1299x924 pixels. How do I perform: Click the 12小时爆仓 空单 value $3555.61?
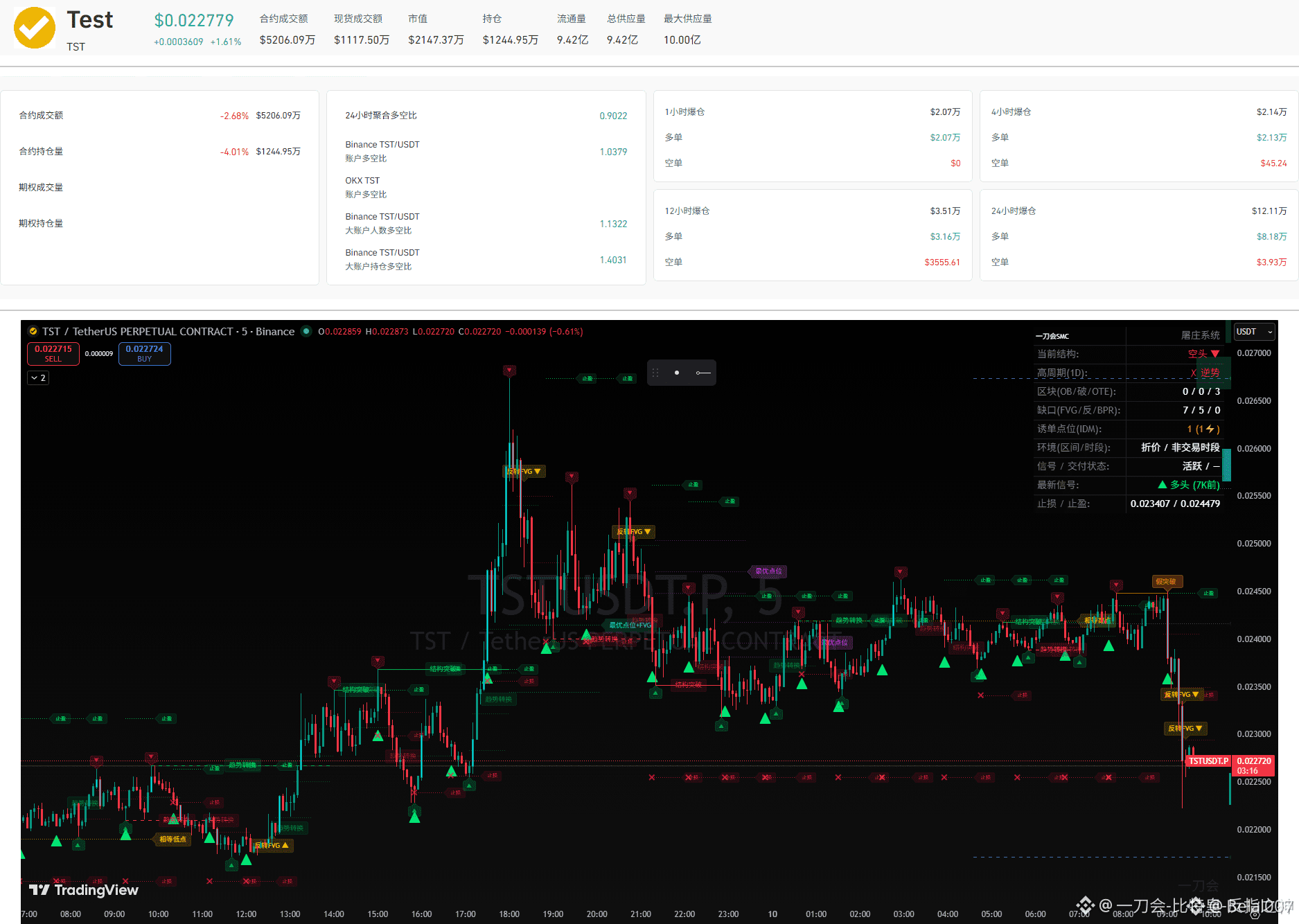tap(942, 263)
